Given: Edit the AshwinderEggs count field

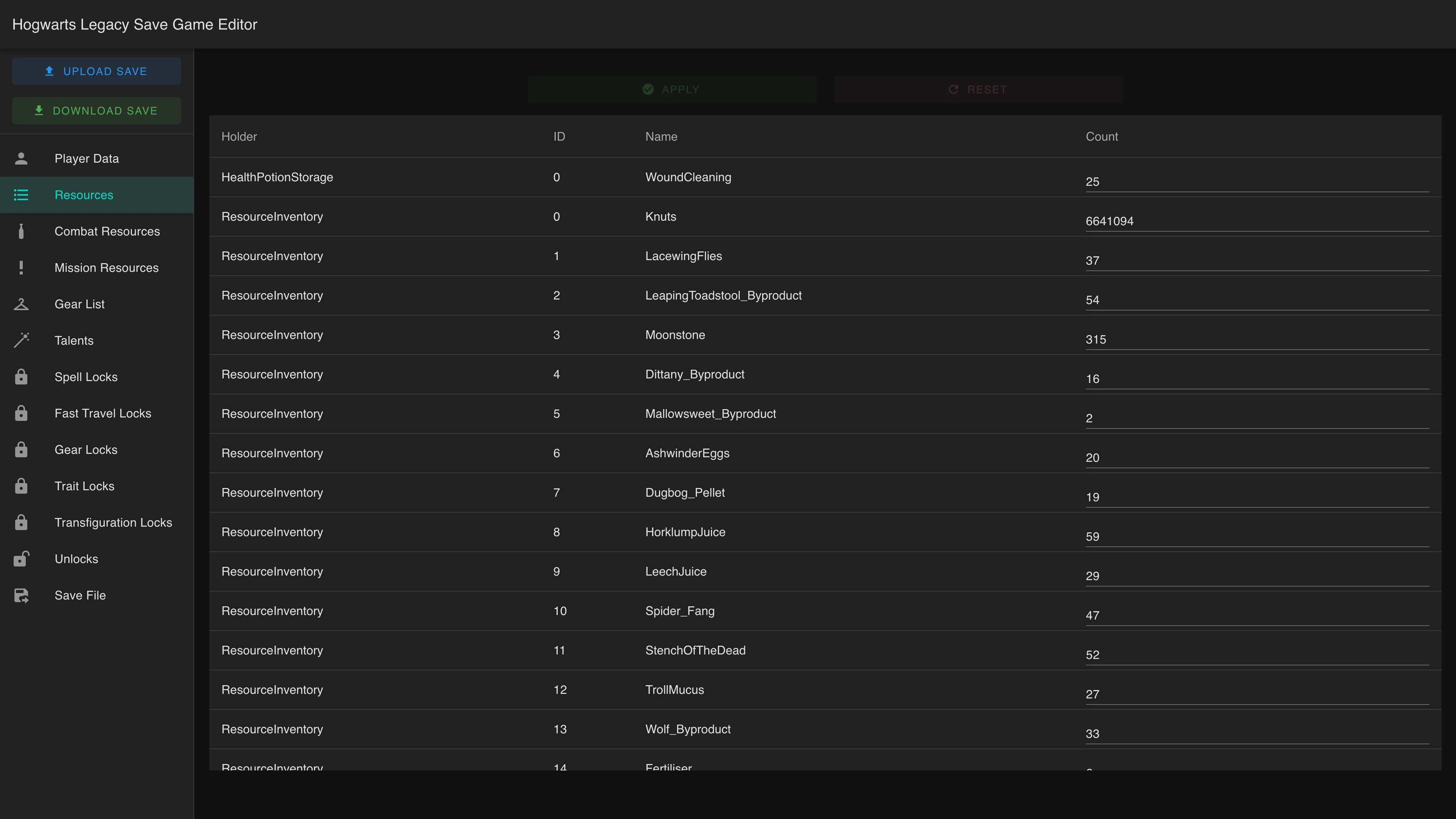Looking at the screenshot, I should coord(1257,458).
